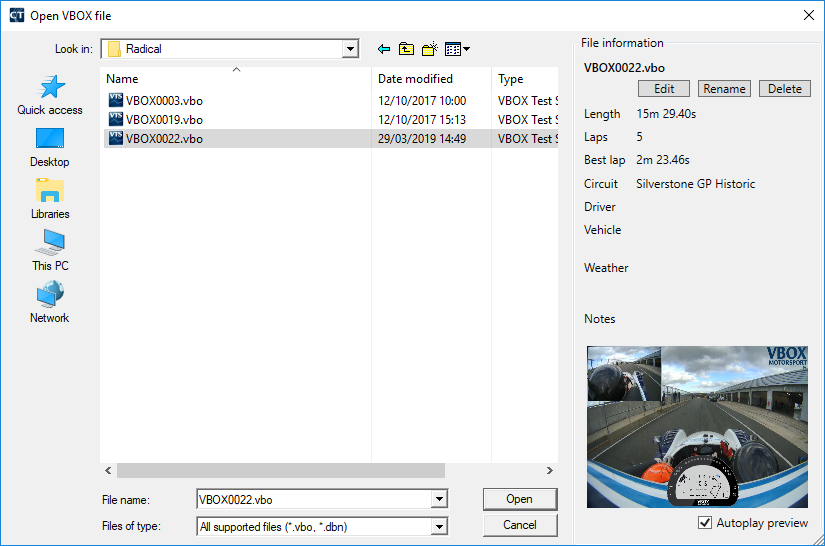Viewport: 825px width, 546px height.
Task: Open This PC location
Action: point(50,251)
